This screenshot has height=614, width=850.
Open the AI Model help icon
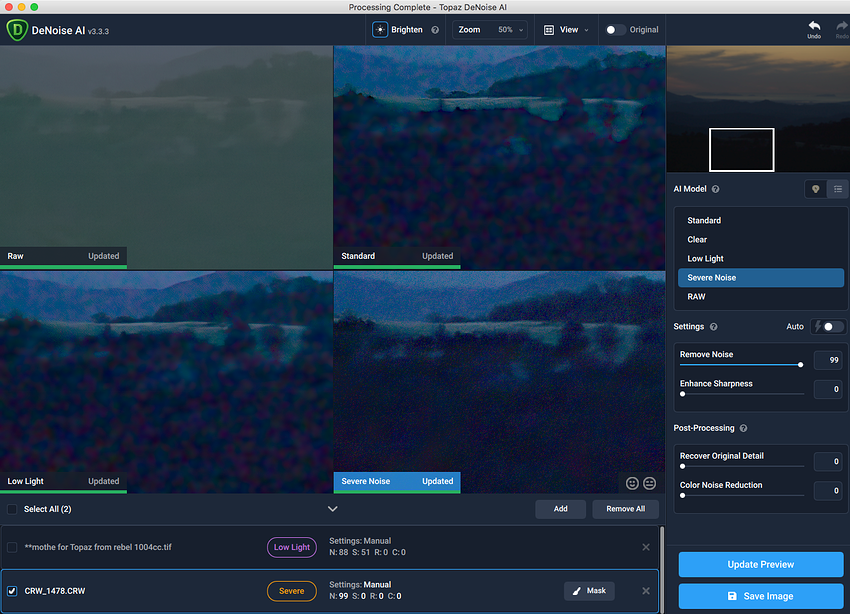[x=716, y=189]
